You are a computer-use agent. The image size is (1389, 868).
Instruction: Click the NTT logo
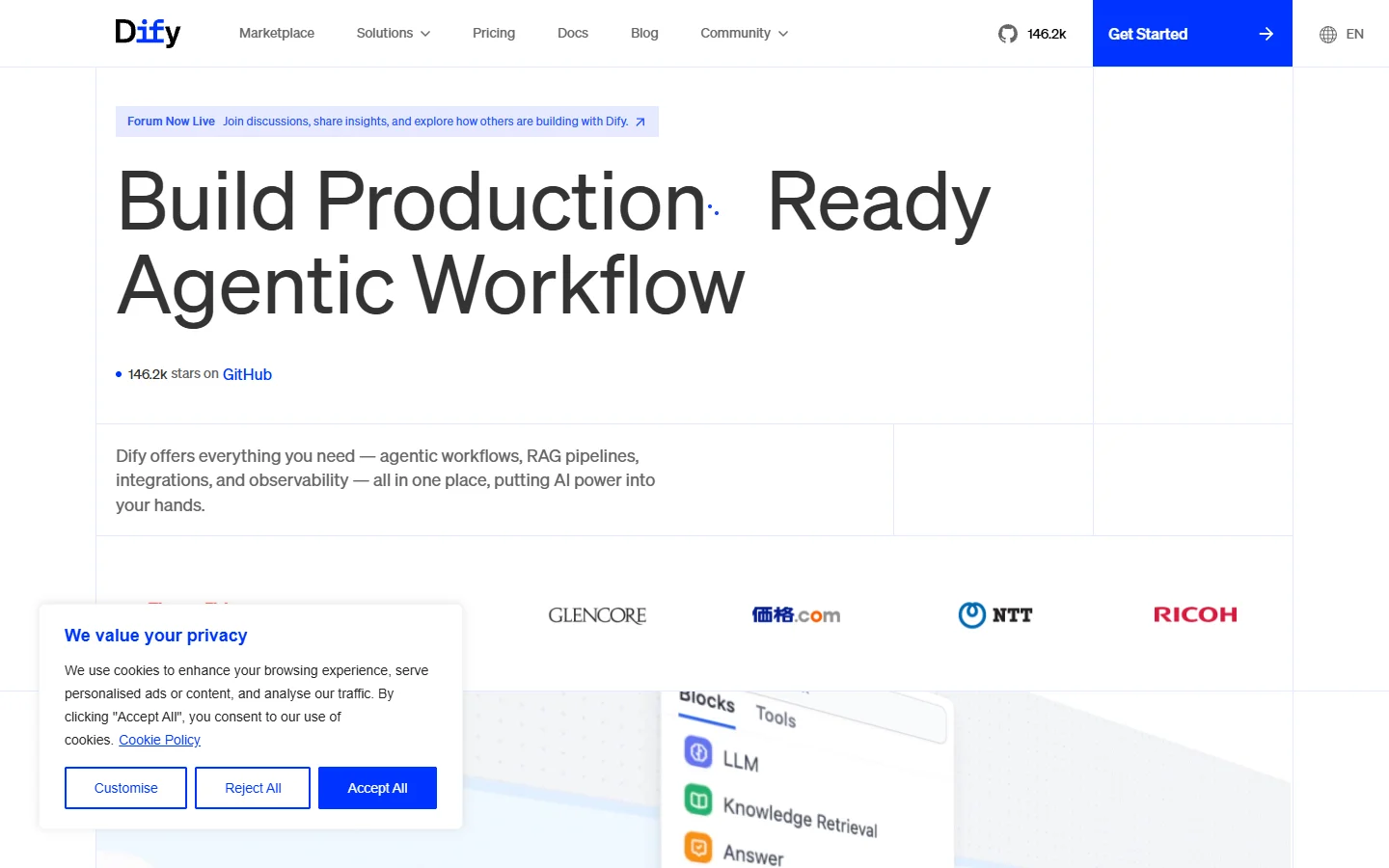click(995, 614)
